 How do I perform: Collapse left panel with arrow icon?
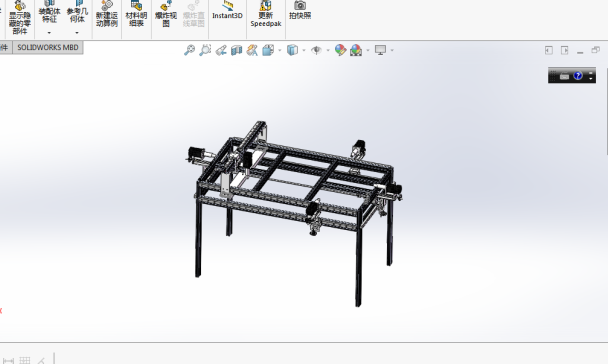coord(549,50)
